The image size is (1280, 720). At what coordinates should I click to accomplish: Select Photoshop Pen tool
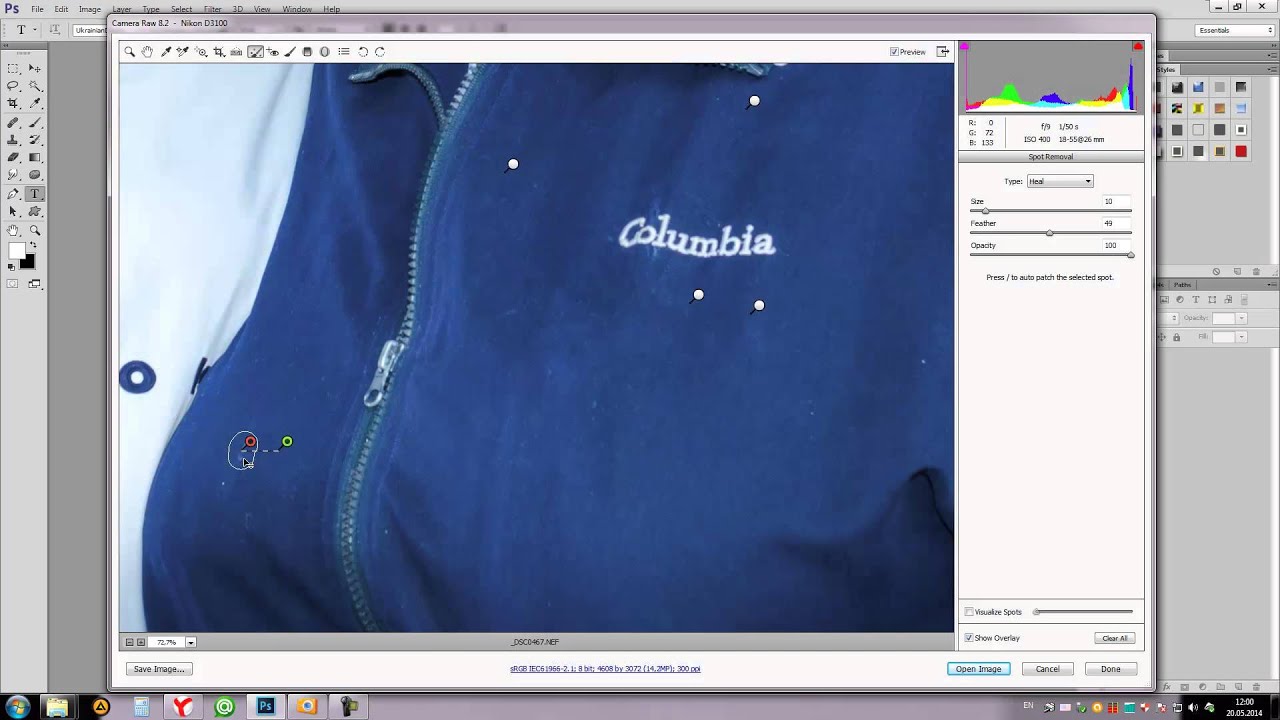click(x=13, y=194)
